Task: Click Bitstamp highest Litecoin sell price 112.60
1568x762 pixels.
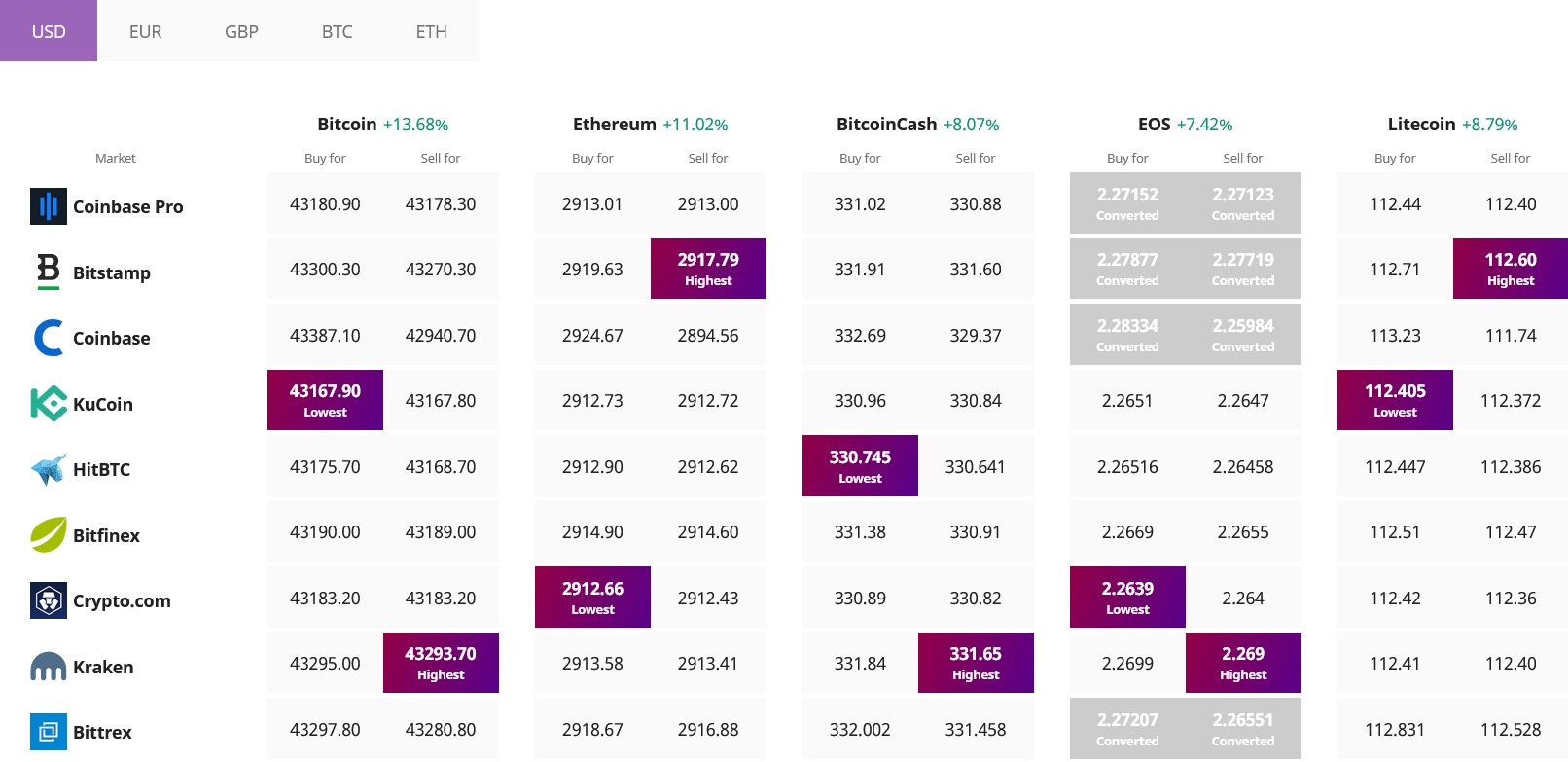Action: (x=1511, y=269)
